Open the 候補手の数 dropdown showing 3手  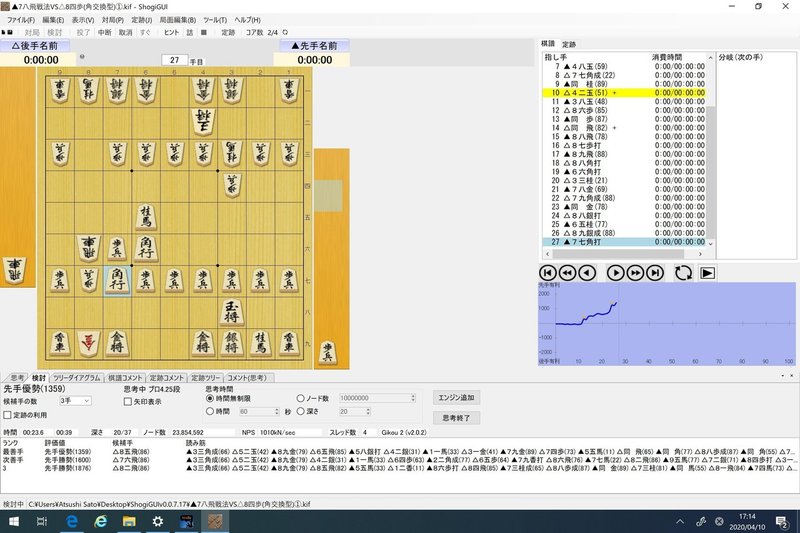(75, 401)
